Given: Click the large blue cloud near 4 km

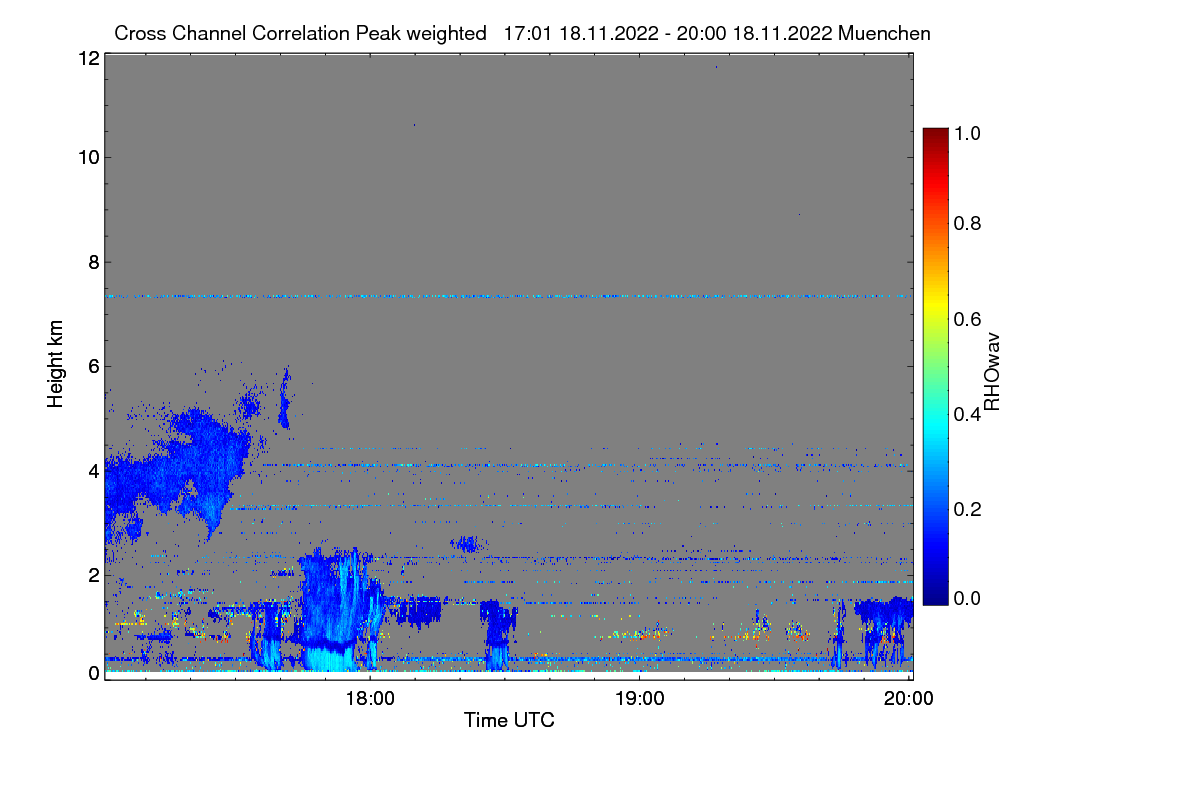Looking at the screenshot, I should [x=185, y=465].
